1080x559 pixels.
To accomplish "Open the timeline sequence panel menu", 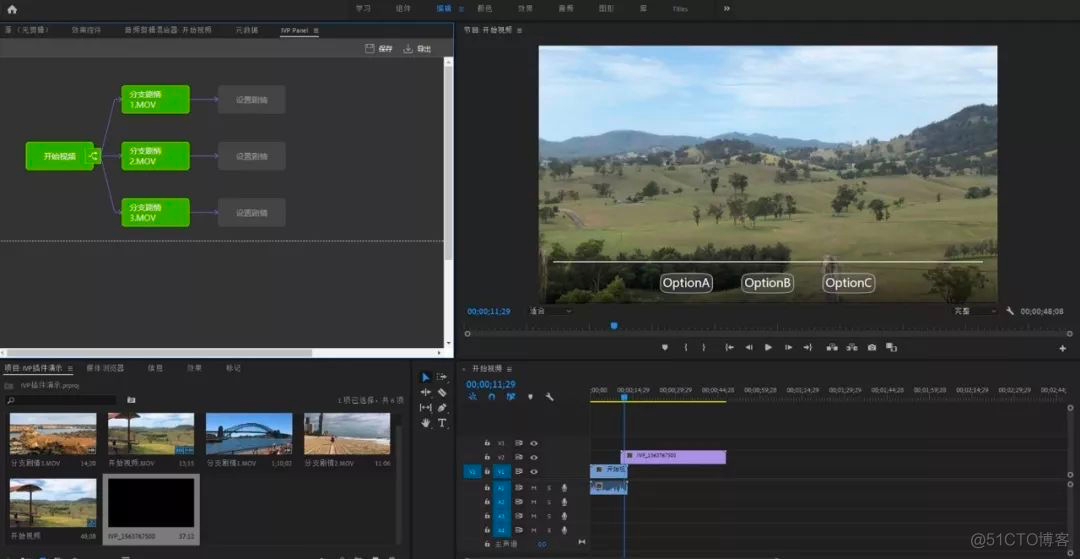I will pyautogui.click(x=509, y=369).
